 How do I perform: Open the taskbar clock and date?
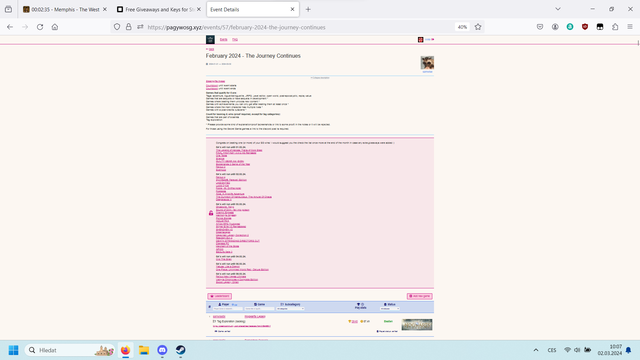click(x=610, y=350)
